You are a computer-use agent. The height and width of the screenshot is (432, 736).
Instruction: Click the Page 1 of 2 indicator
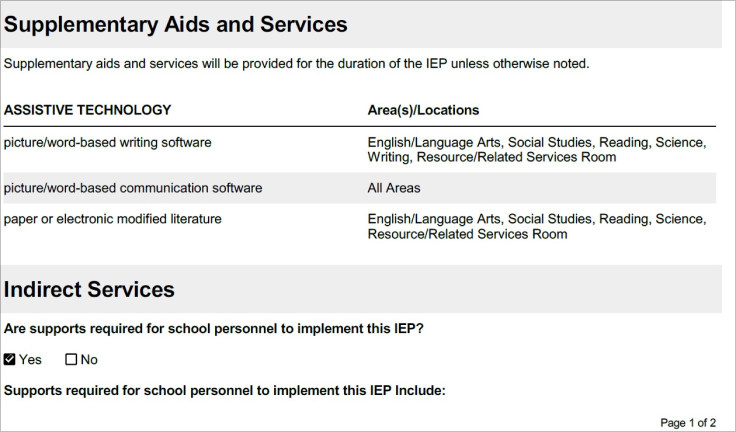tap(689, 423)
